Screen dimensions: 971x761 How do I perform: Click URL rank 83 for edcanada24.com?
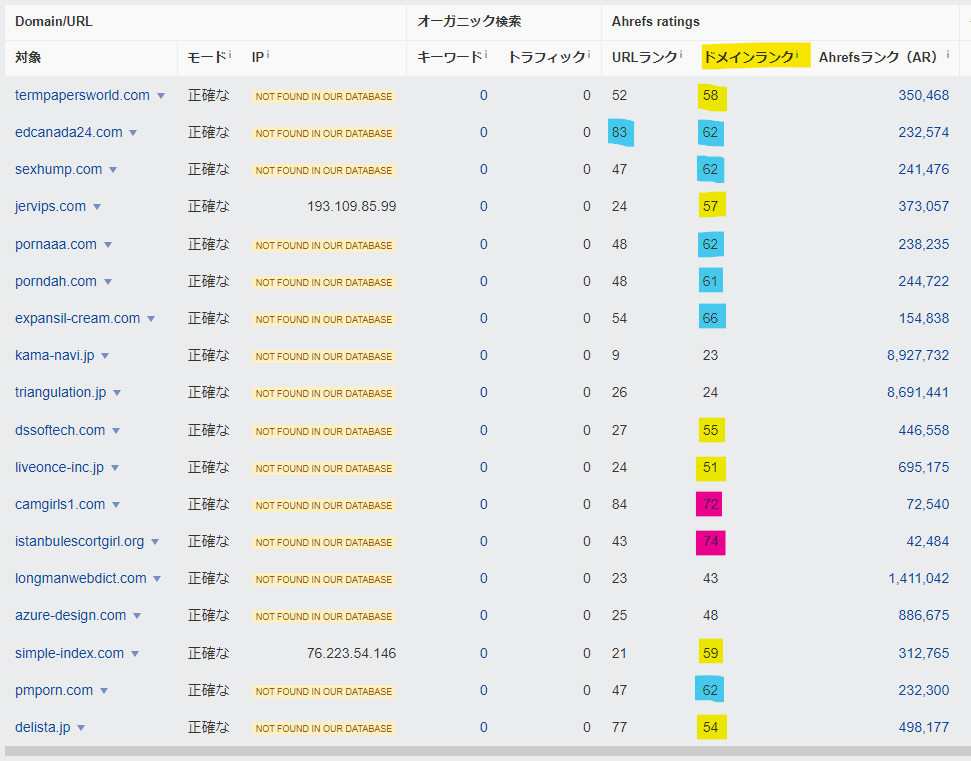tap(619, 133)
